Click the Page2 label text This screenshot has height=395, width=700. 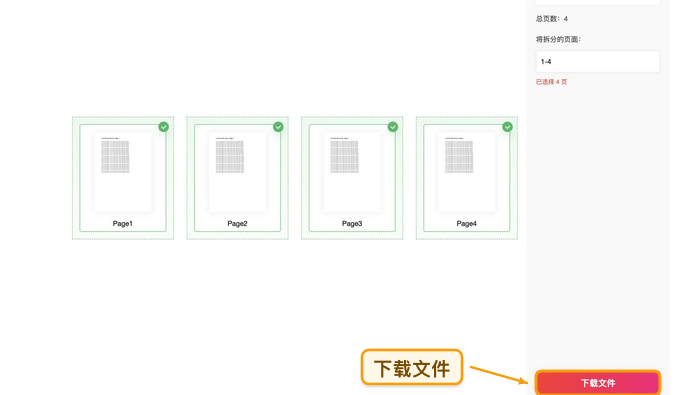[238, 224]
